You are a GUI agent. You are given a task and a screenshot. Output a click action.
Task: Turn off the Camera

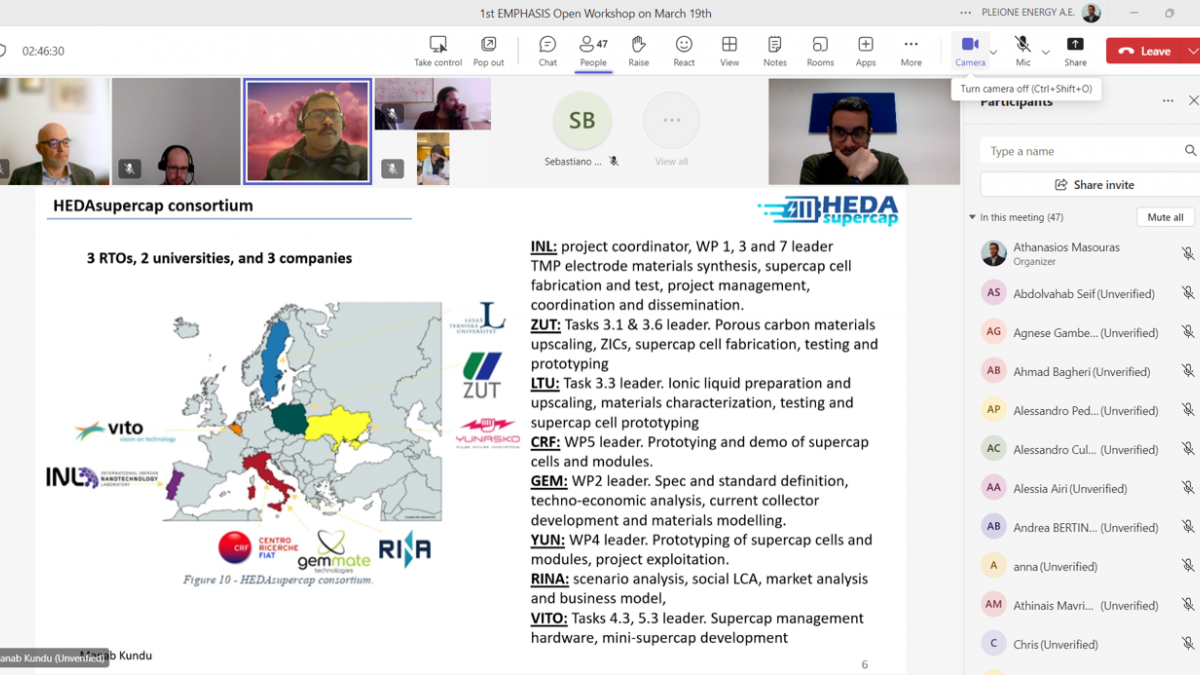(x=969, y=50)
